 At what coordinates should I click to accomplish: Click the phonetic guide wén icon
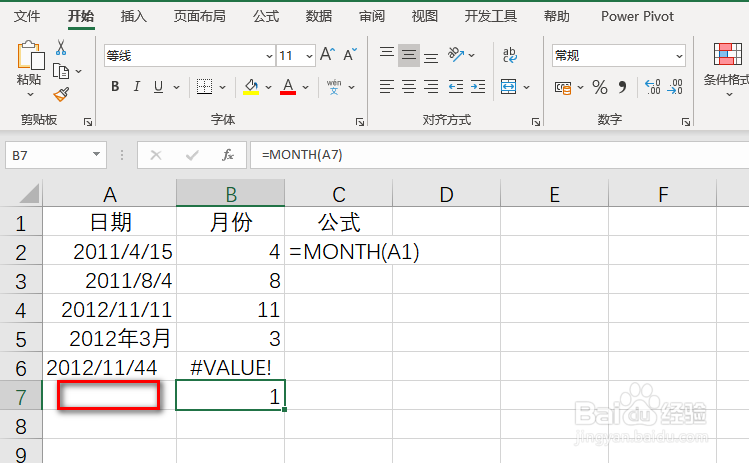(334, 86)
